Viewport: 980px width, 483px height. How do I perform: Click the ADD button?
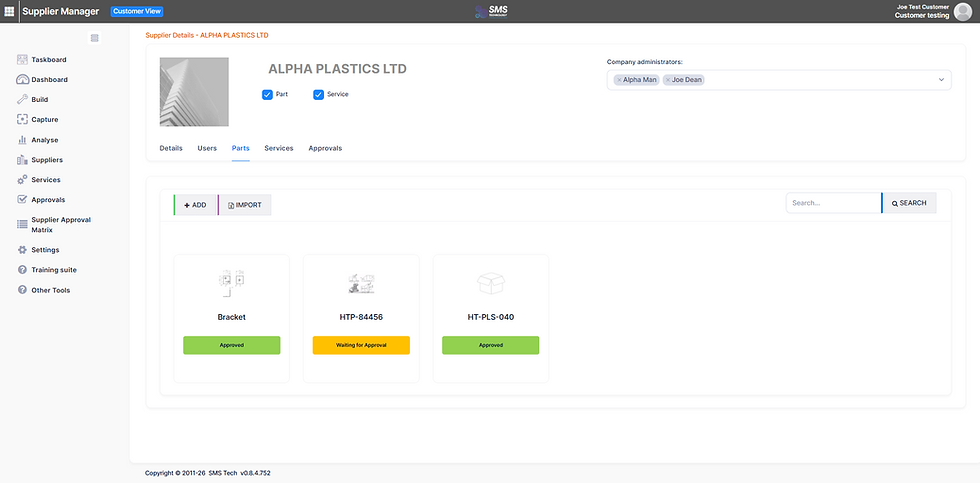coord(195,205)
